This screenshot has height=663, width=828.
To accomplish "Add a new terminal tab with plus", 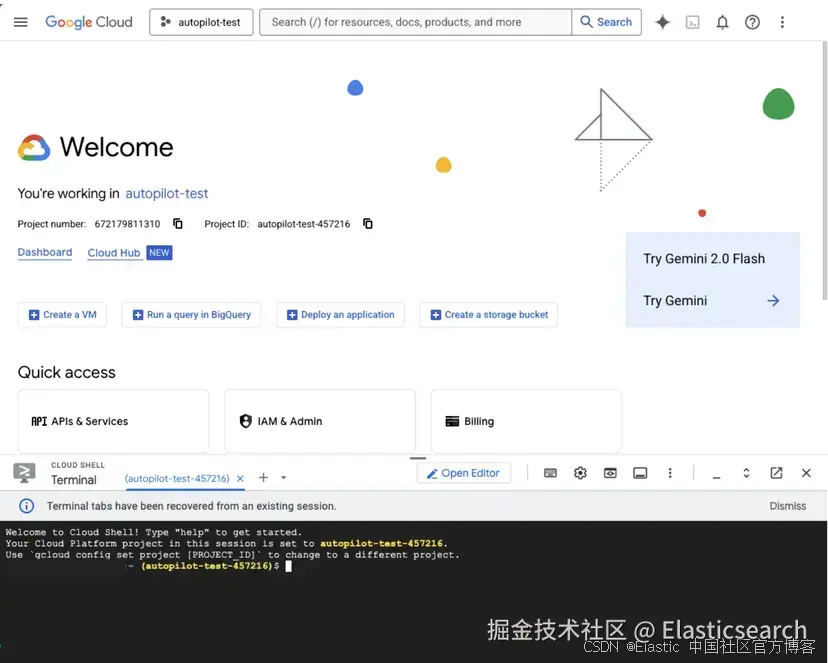I will click(263, 478).
